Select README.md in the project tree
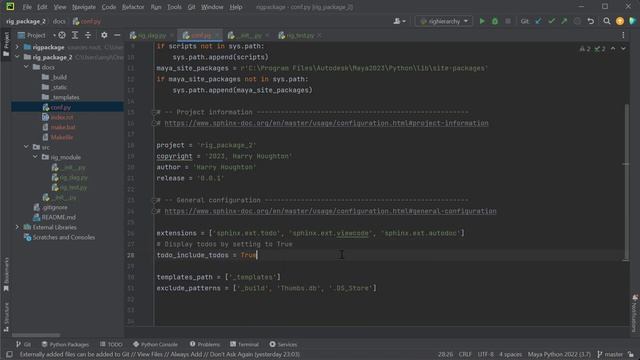 (x=58, y=217)
